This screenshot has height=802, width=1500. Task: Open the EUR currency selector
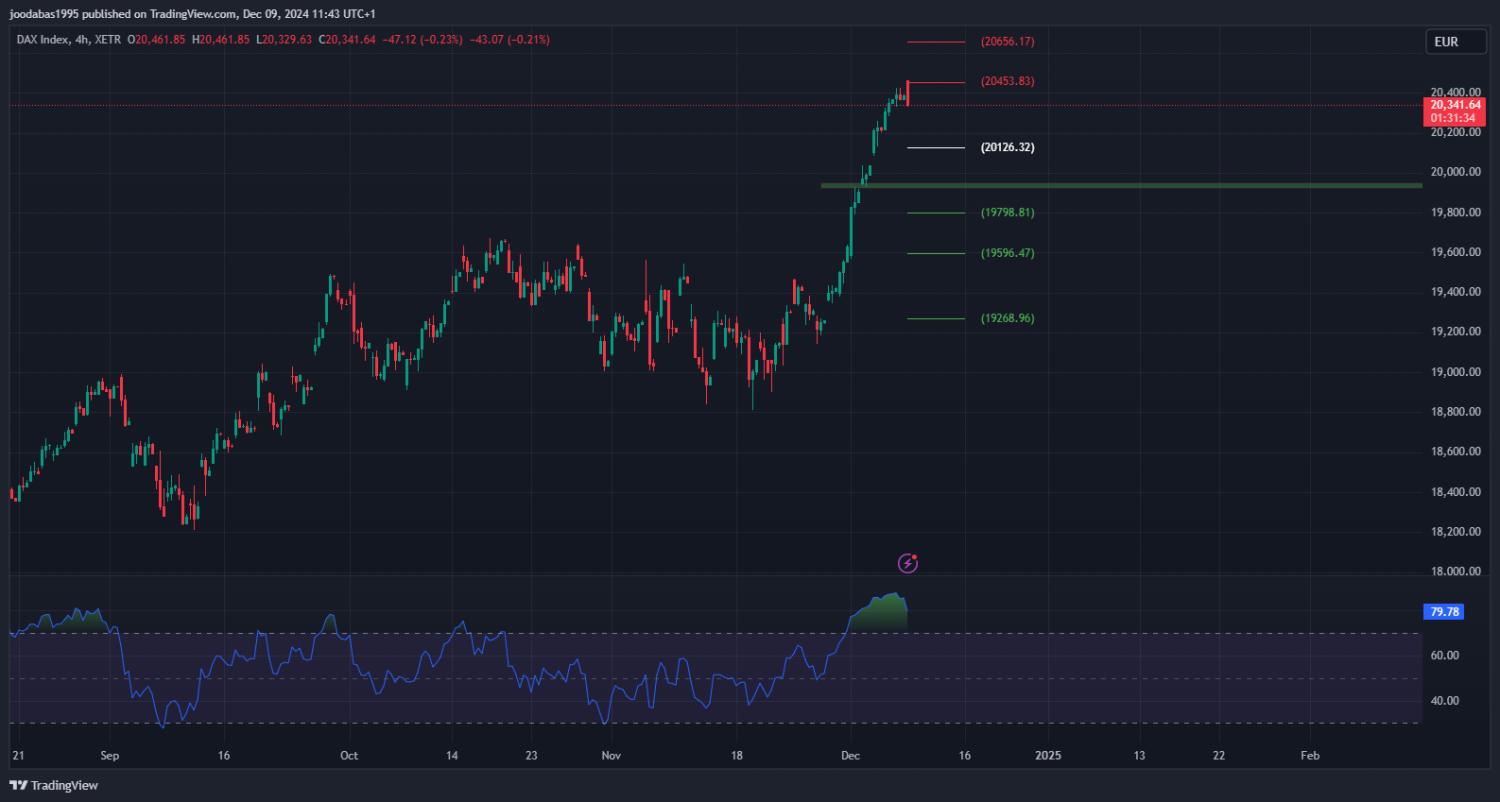pyautogui.click(x=1446, y=42)
